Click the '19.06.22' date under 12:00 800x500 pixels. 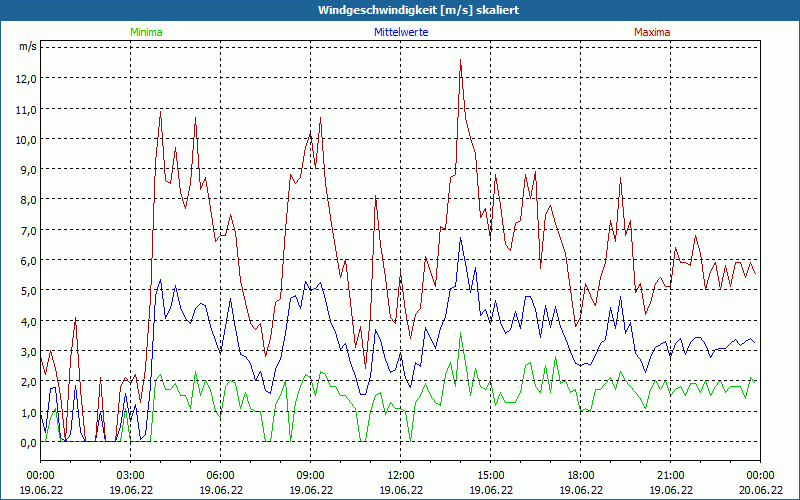[x=401, y=490]
